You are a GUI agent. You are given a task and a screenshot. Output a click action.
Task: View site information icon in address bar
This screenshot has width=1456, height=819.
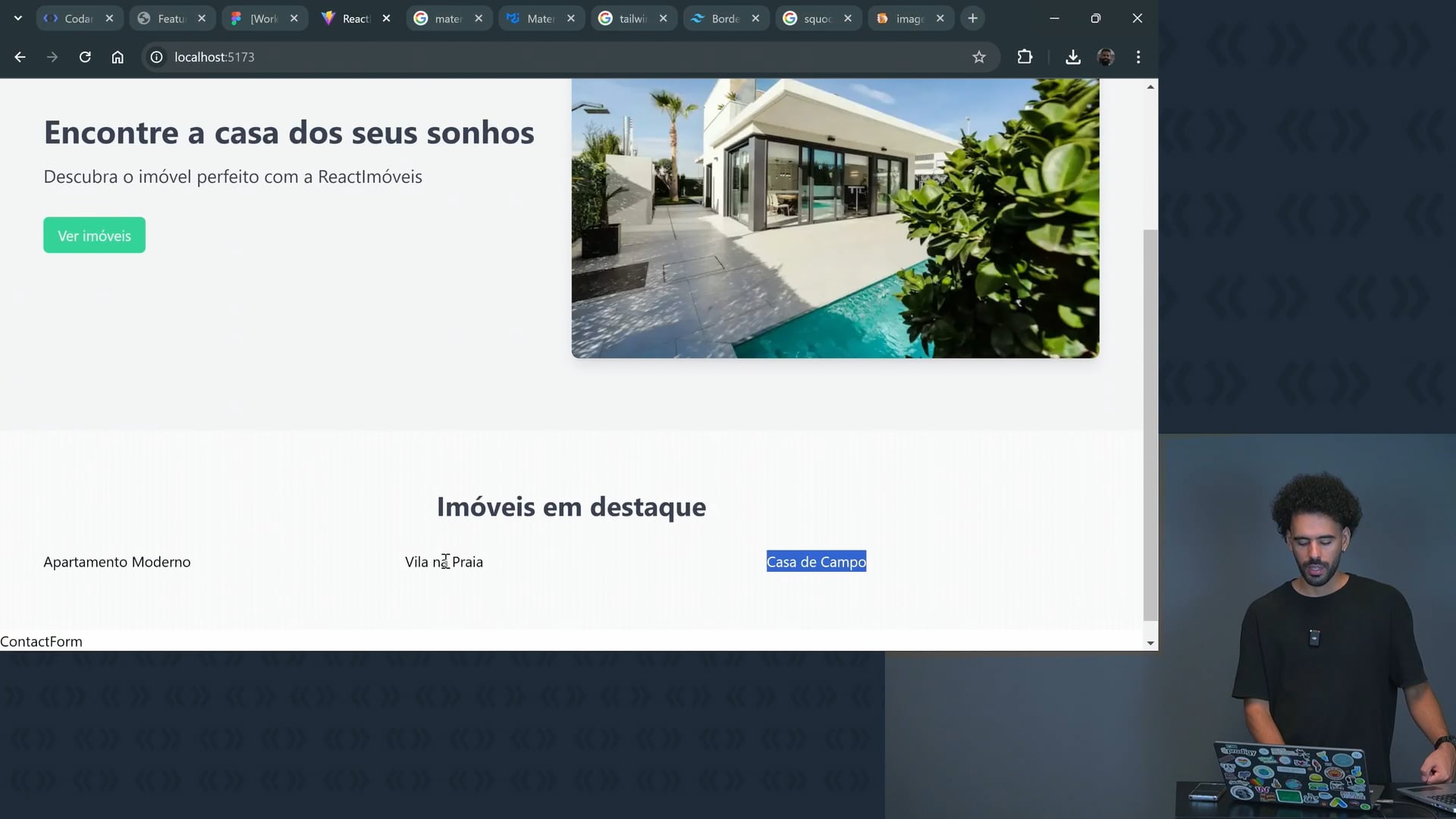[156, 57]
